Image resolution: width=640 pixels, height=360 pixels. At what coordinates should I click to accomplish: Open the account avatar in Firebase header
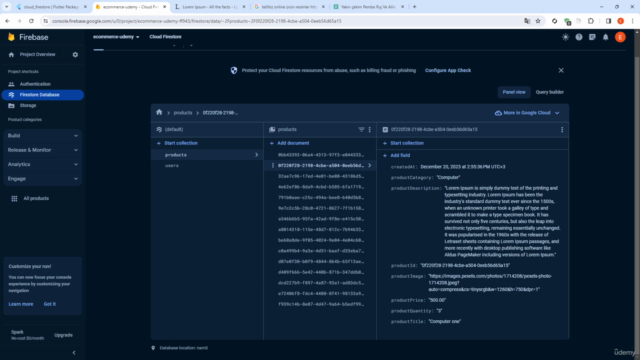[x=620, y=37]
